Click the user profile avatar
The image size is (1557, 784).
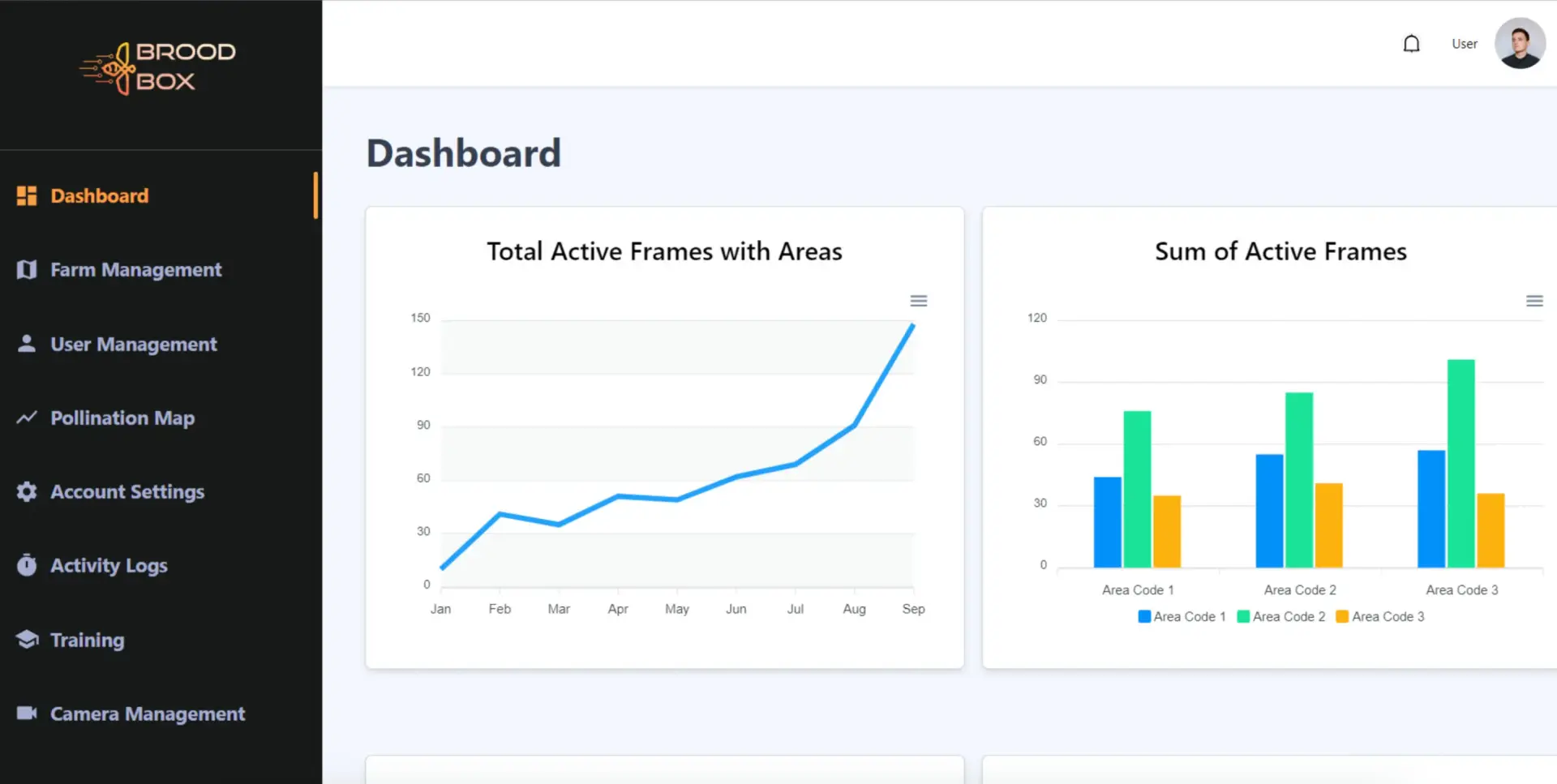[1519, 44]
